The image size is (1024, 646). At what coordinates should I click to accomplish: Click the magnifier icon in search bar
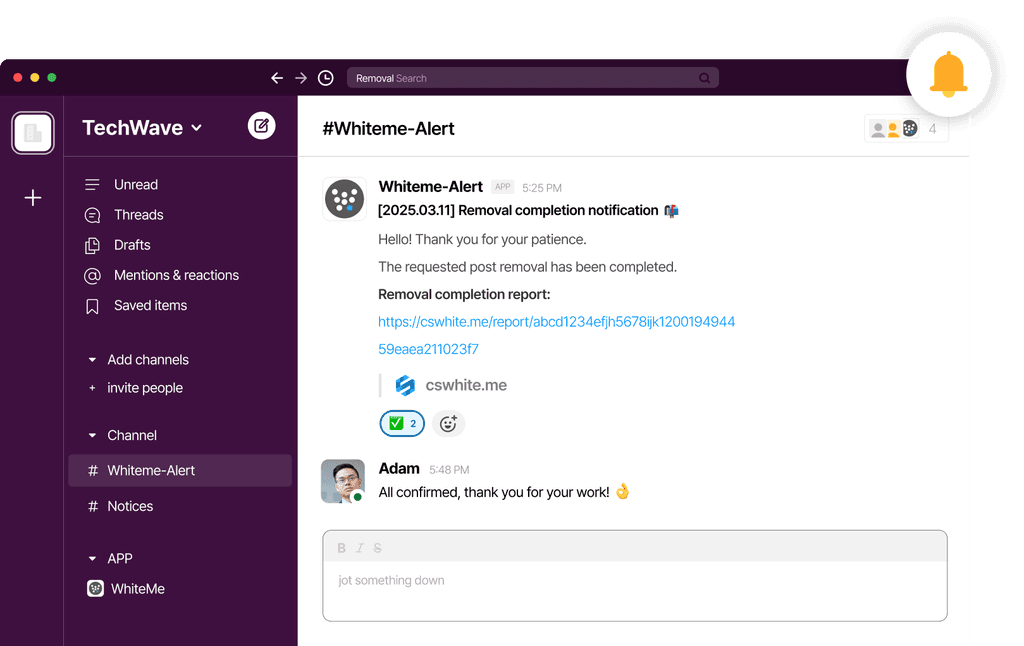(x=704, y=78)
